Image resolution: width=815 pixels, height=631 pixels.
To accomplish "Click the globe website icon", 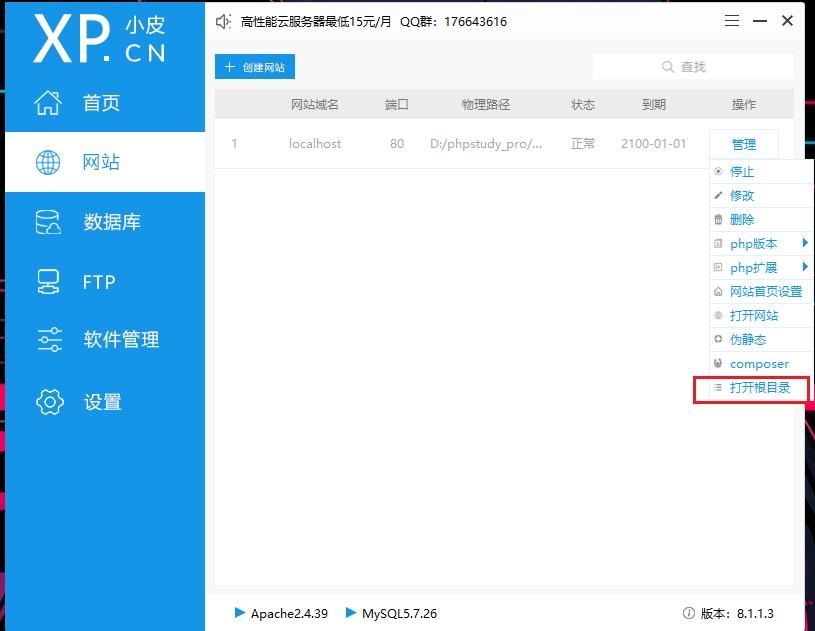I will [48, 162].
